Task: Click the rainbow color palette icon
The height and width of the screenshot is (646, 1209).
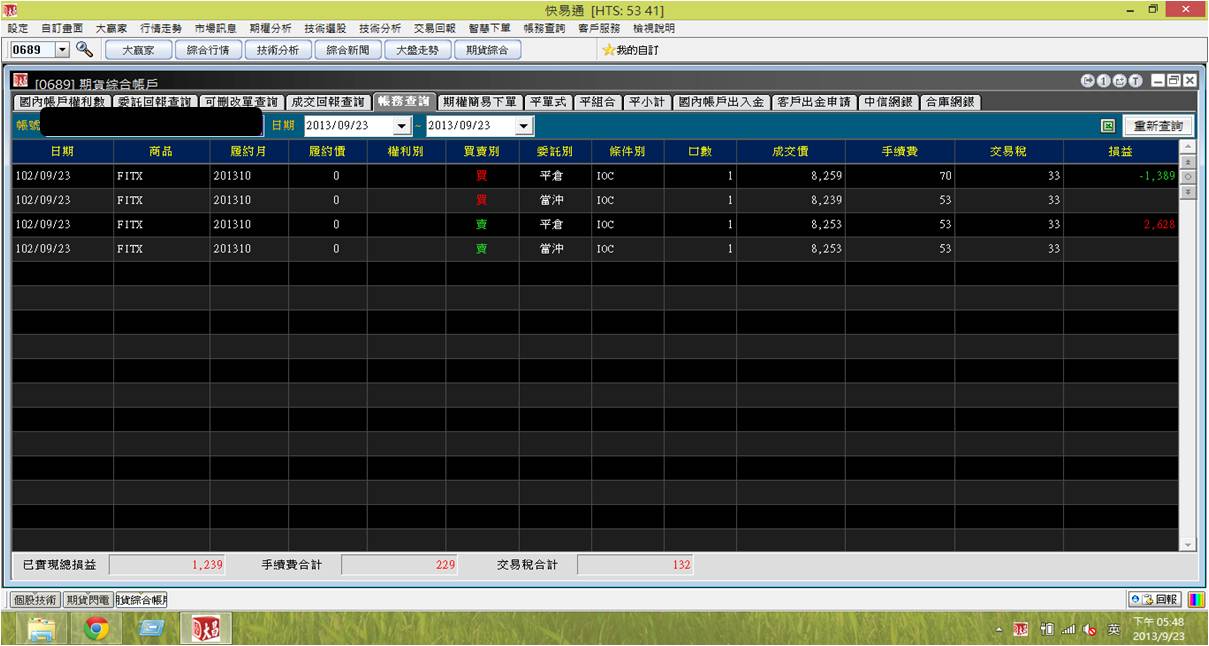Action: click(x=1196, y=599)
